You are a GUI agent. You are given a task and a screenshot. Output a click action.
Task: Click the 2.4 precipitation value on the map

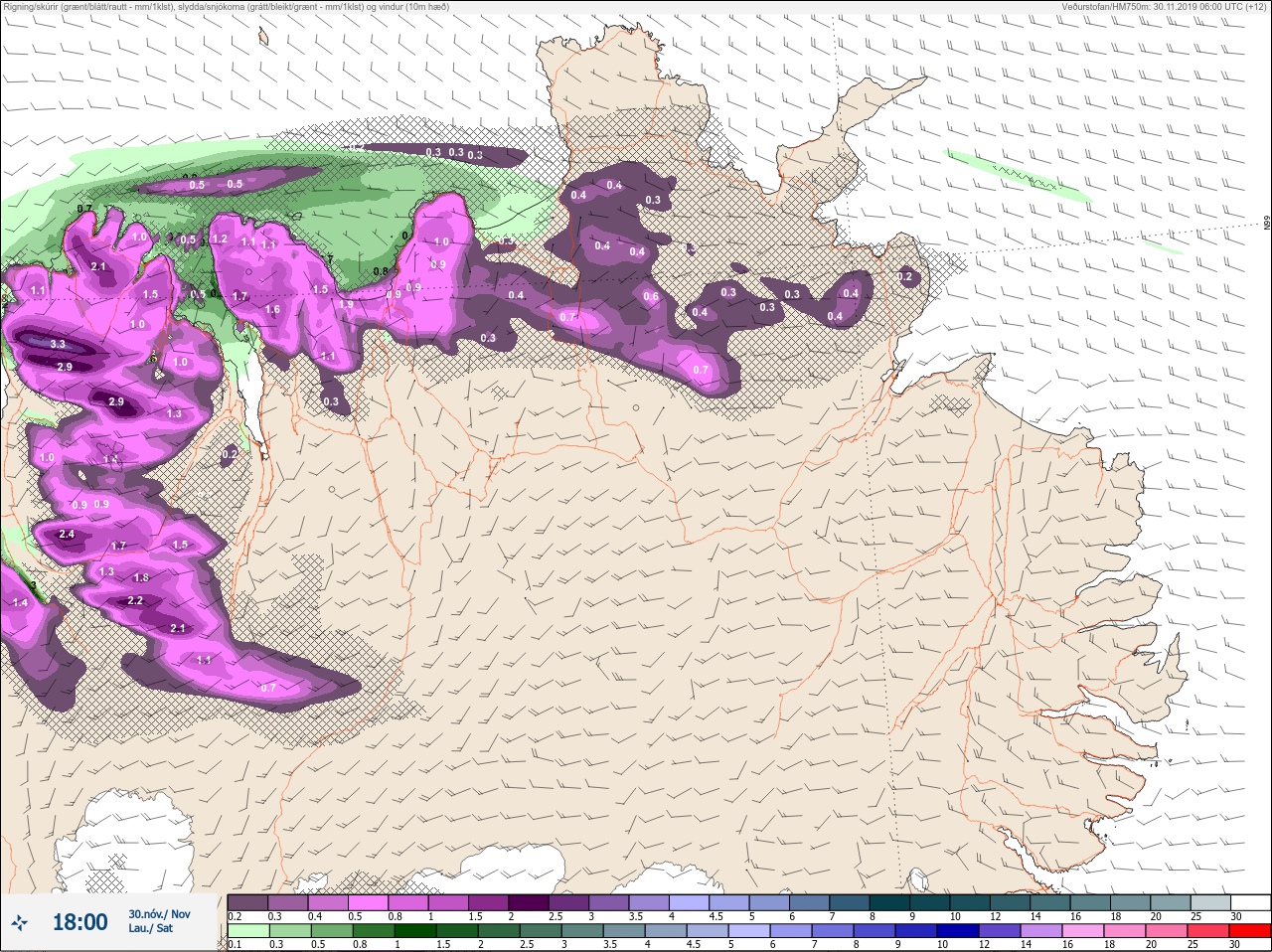[67, 535]
